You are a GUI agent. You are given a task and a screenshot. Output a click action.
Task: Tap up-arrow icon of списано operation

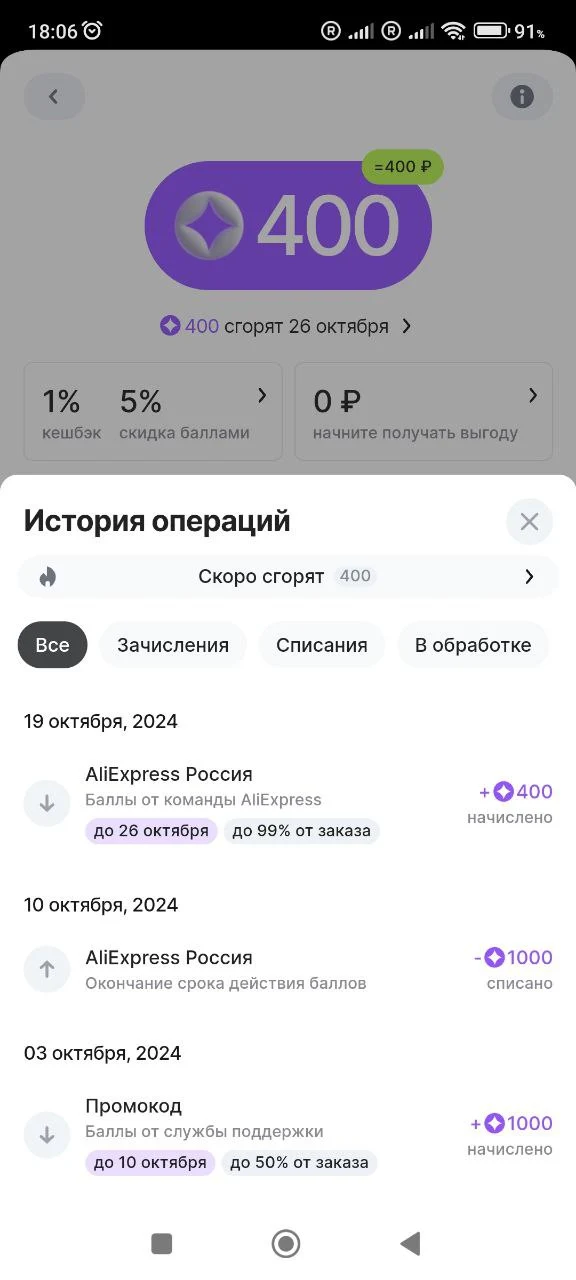[x=47, y=969]
